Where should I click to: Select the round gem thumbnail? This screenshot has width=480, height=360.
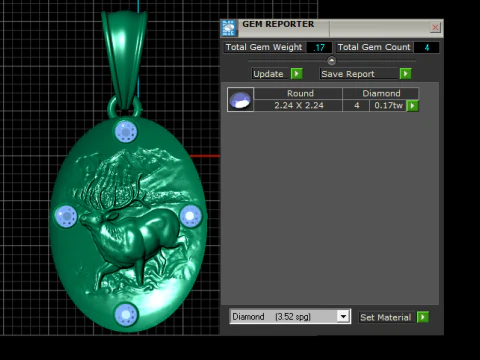click(x=240, y=99)
